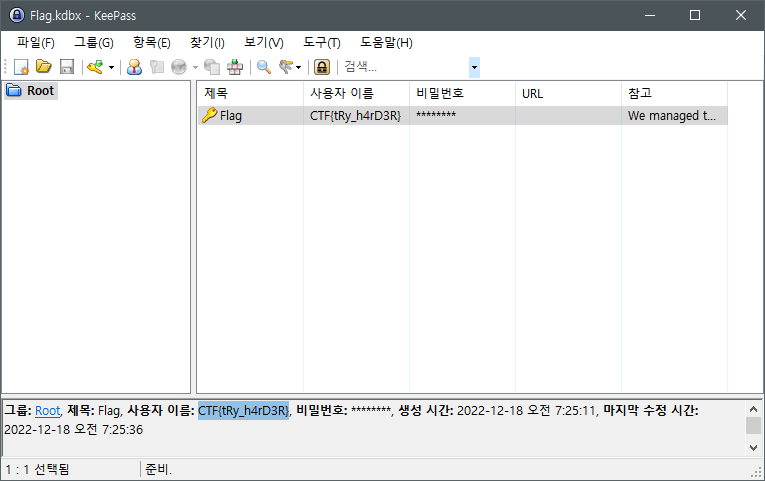Click the 비밀번호 column header
The image size is (765, 481).
pos(462,93)
